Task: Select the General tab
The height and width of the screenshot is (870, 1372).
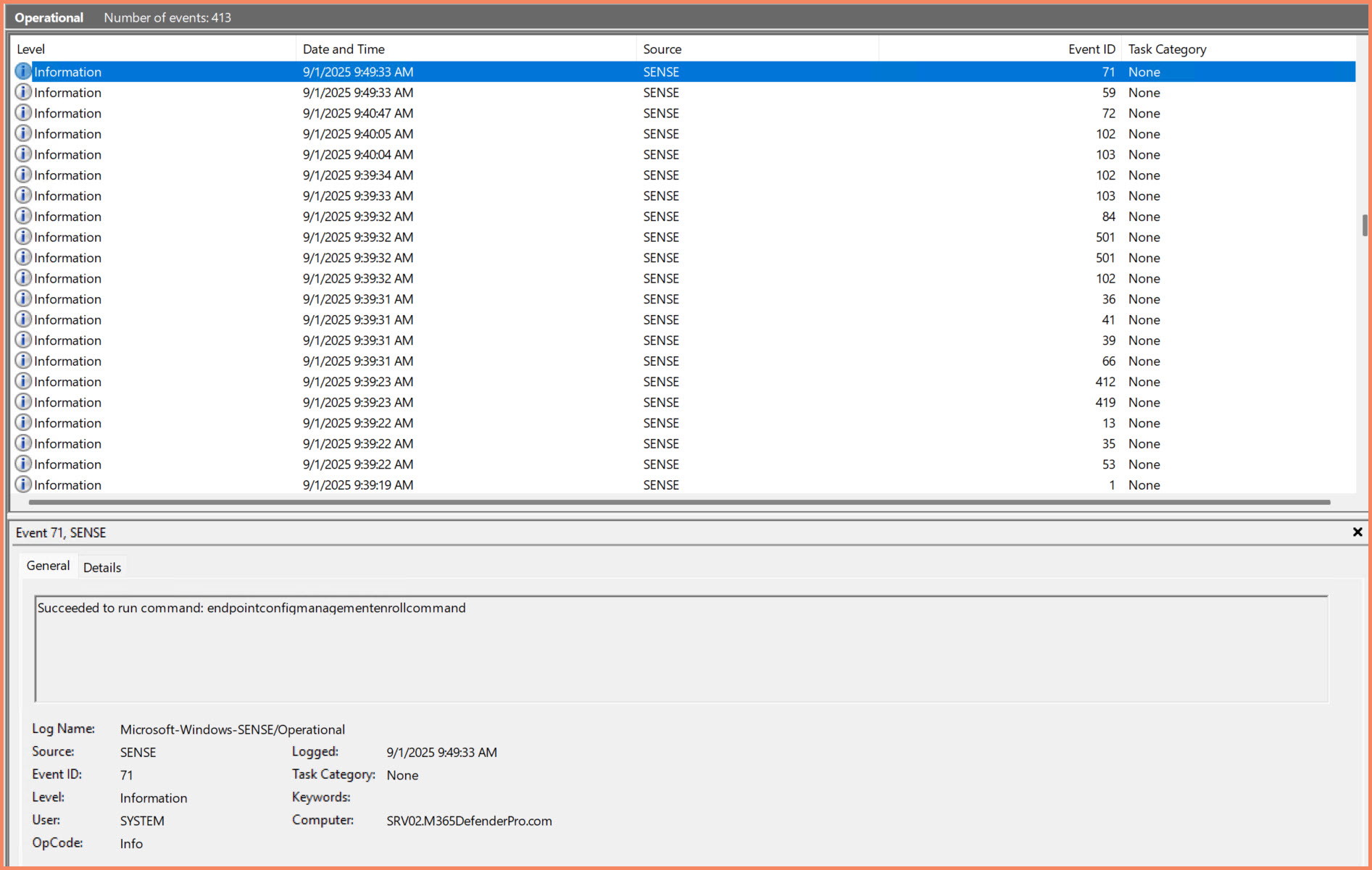Action: click(x=48, y=566)
